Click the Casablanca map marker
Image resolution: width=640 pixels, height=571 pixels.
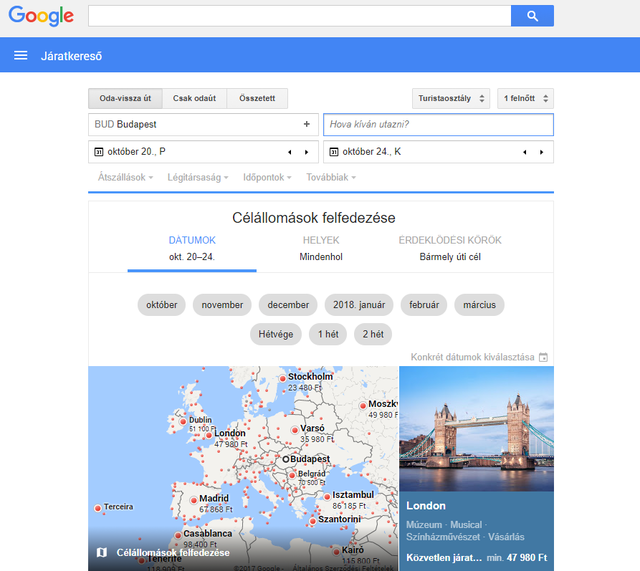[178, 535]
